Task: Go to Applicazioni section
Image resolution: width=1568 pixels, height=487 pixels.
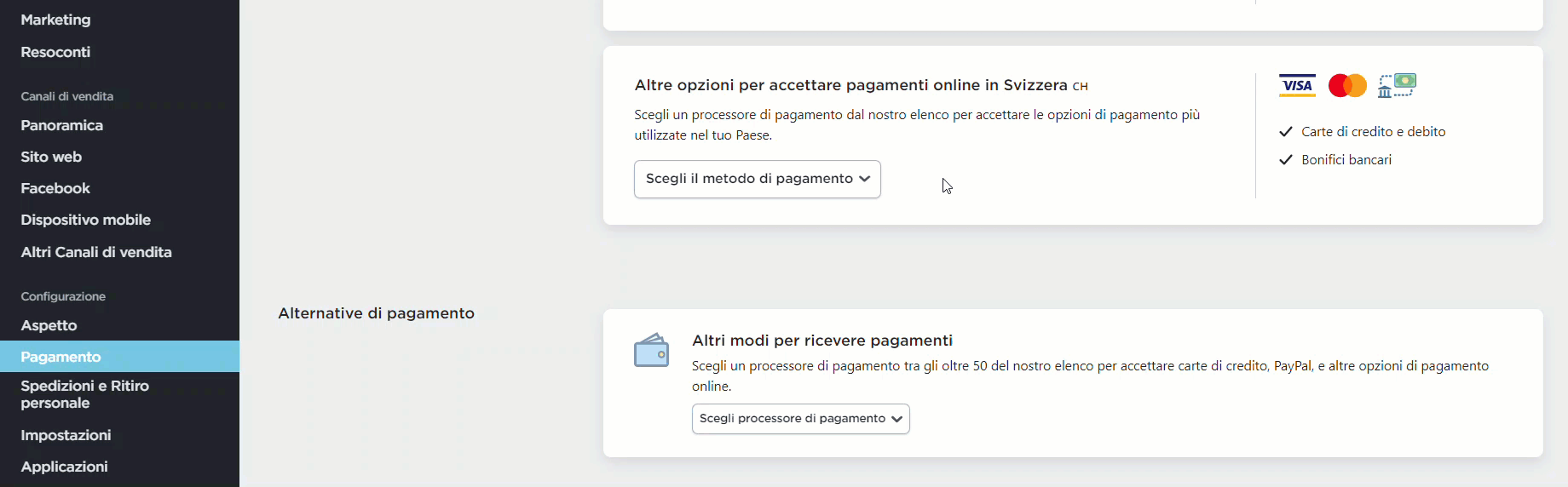Action: [65, 467]
